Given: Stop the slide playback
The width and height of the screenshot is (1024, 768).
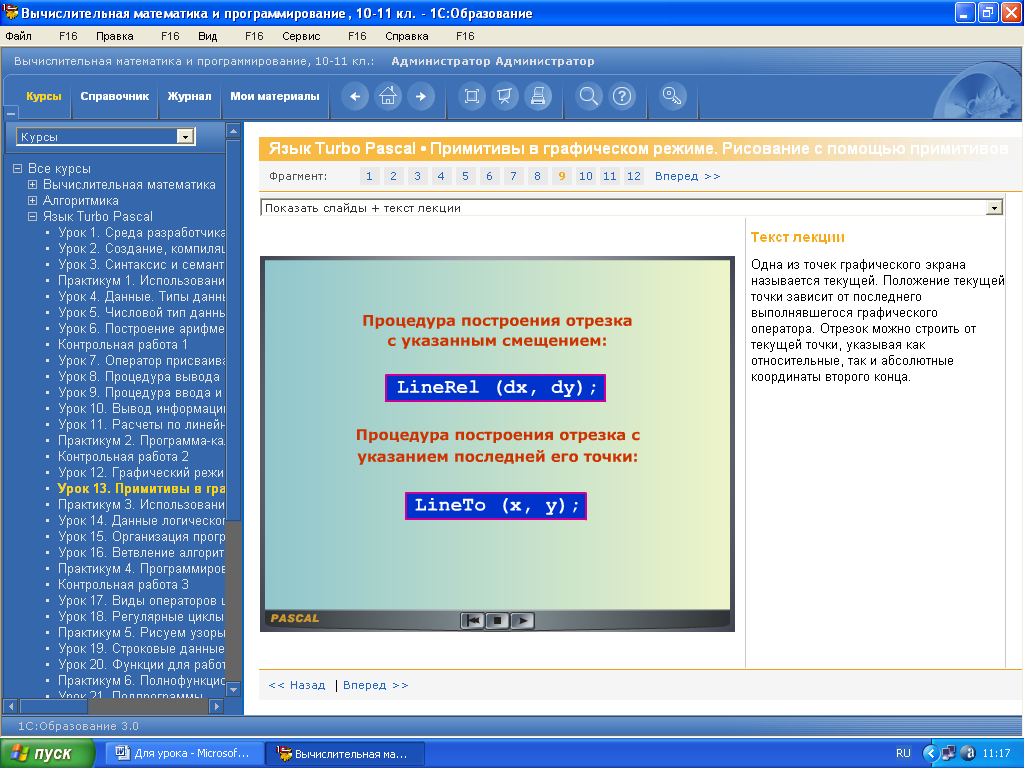Looking at the screenshot, I should click(497, 620).
